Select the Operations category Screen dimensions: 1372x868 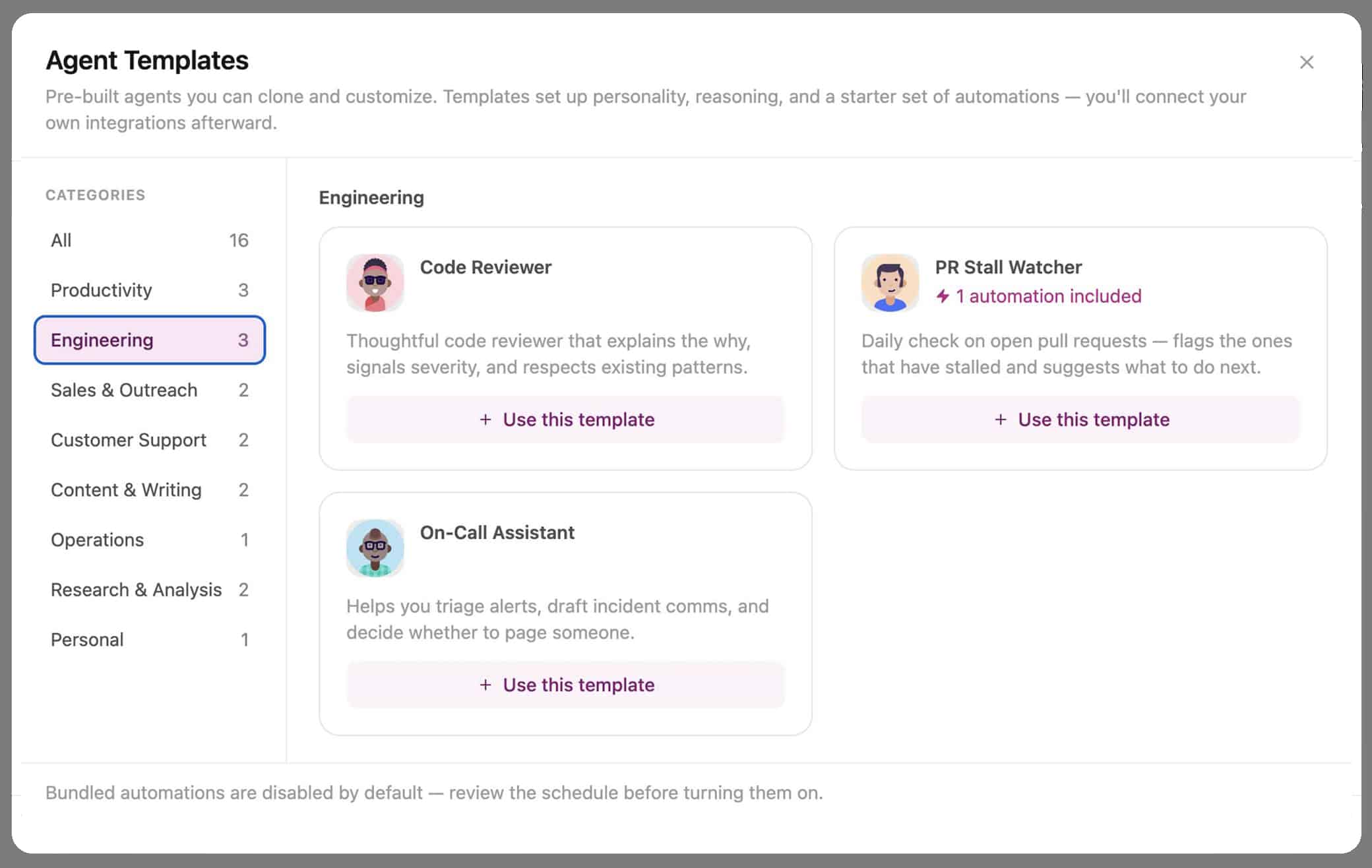coord(150,540)
